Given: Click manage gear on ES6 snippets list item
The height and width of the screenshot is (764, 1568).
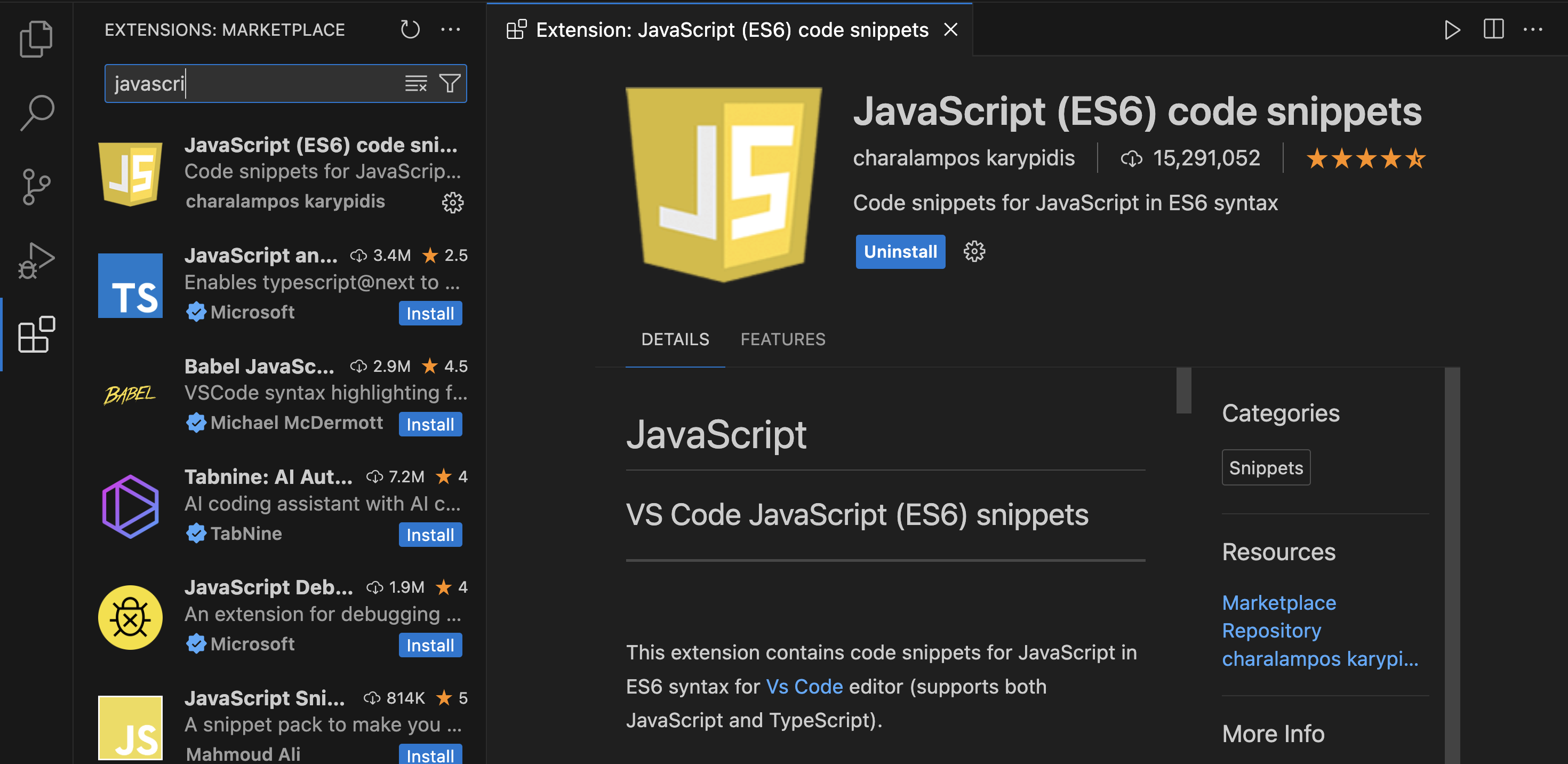Looking at the screenshot, I should (452, 202).
